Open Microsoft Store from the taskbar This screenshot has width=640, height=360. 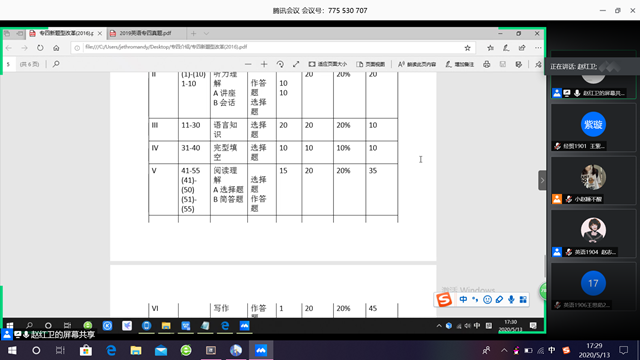pyautogui.click(x=86, y=350)
